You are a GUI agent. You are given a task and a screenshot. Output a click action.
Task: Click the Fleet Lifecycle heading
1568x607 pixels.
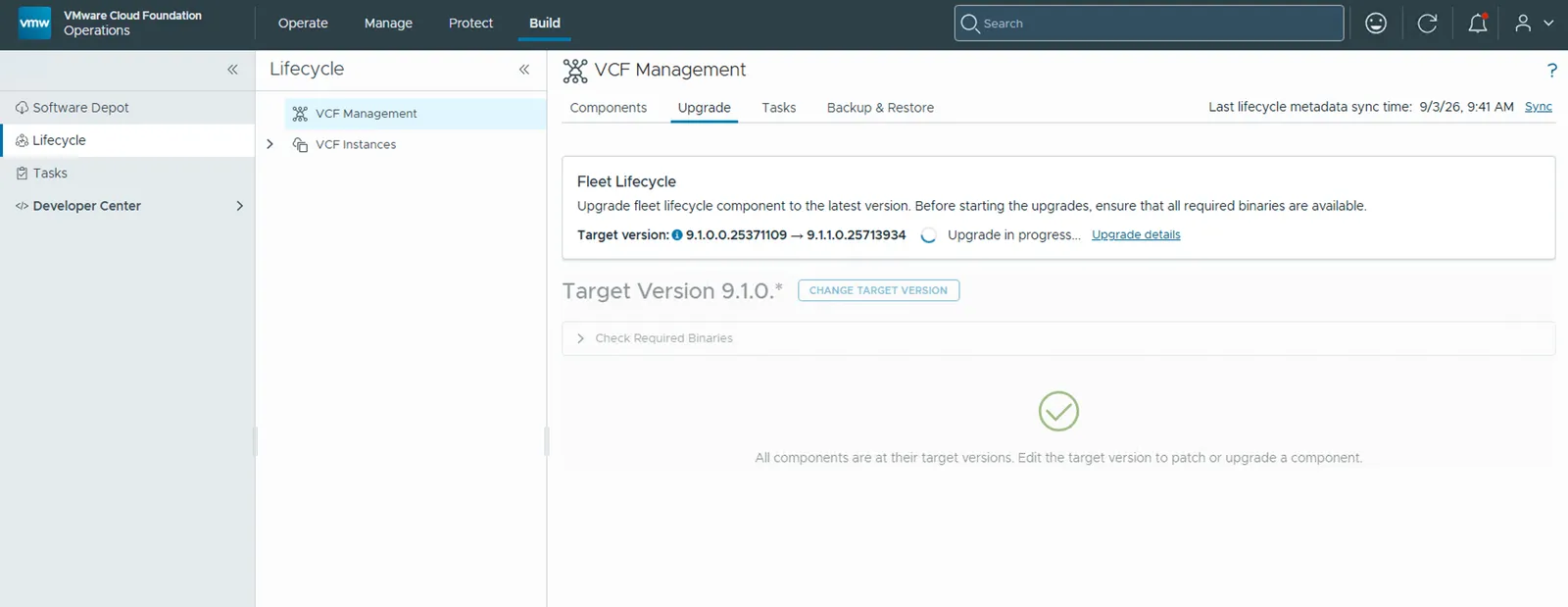click(x=626, y=181)
